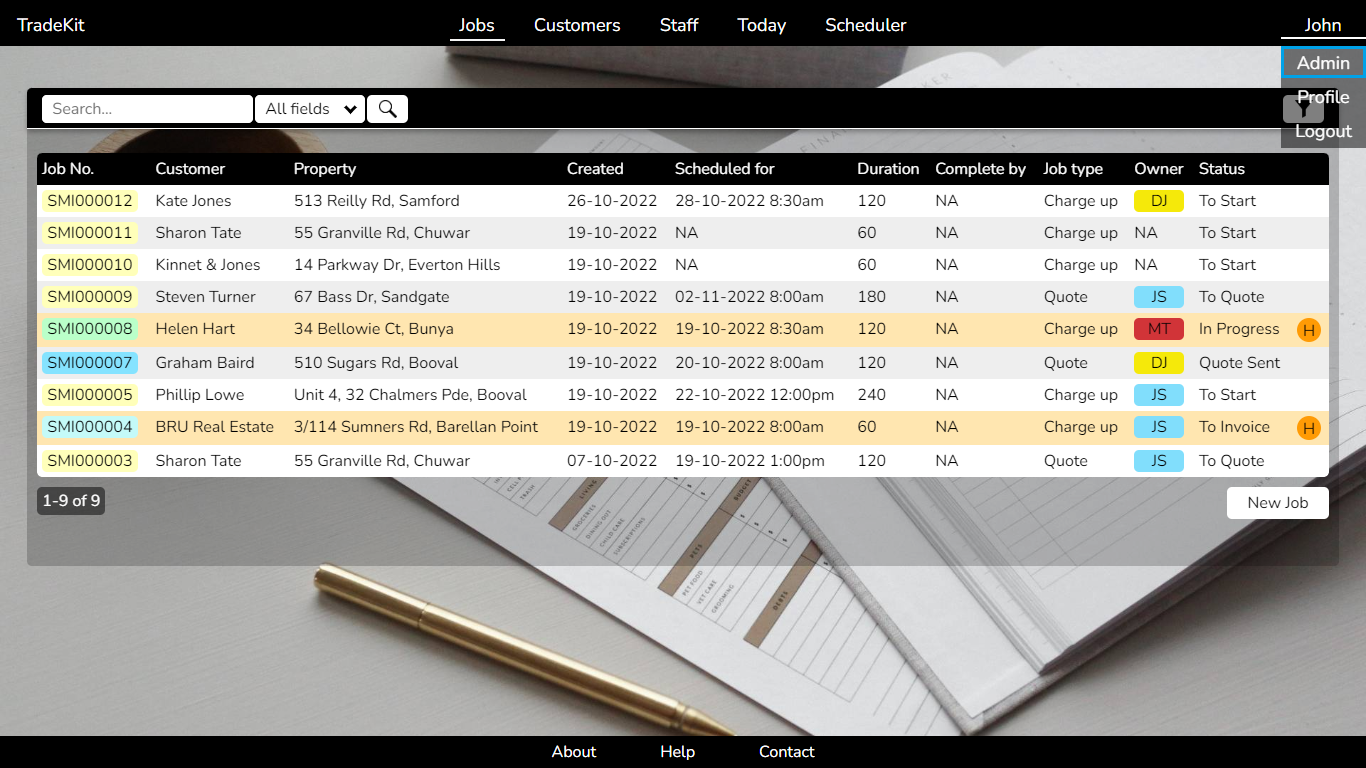Open the Customers tab
1366x768 pixels.
[577, 25]
